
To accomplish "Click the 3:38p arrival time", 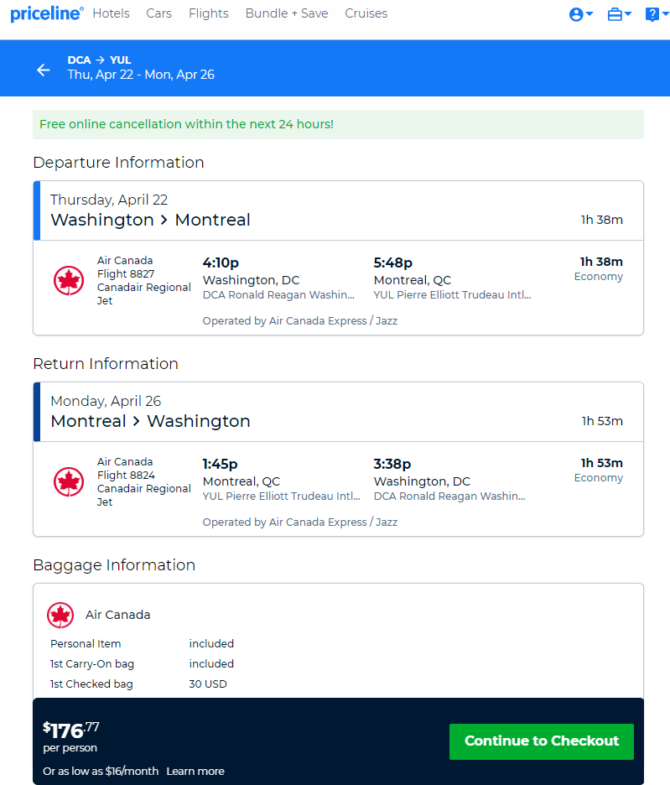I will pos(392,464).
